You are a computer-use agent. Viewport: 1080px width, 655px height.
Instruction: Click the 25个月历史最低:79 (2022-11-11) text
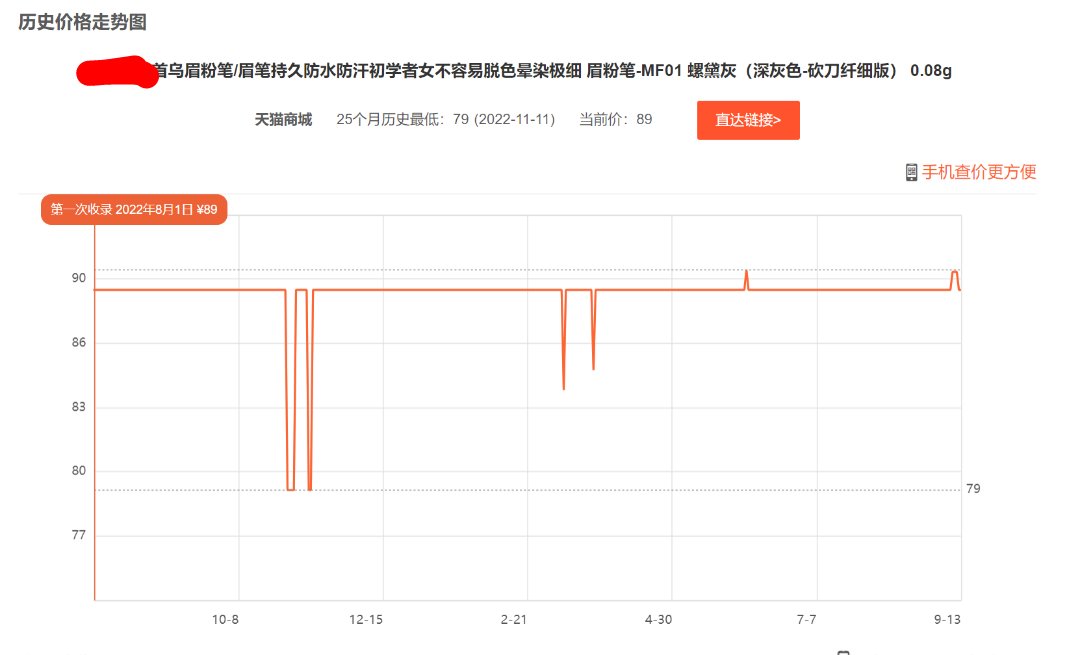pyautogui.click(x=446, y=120)
